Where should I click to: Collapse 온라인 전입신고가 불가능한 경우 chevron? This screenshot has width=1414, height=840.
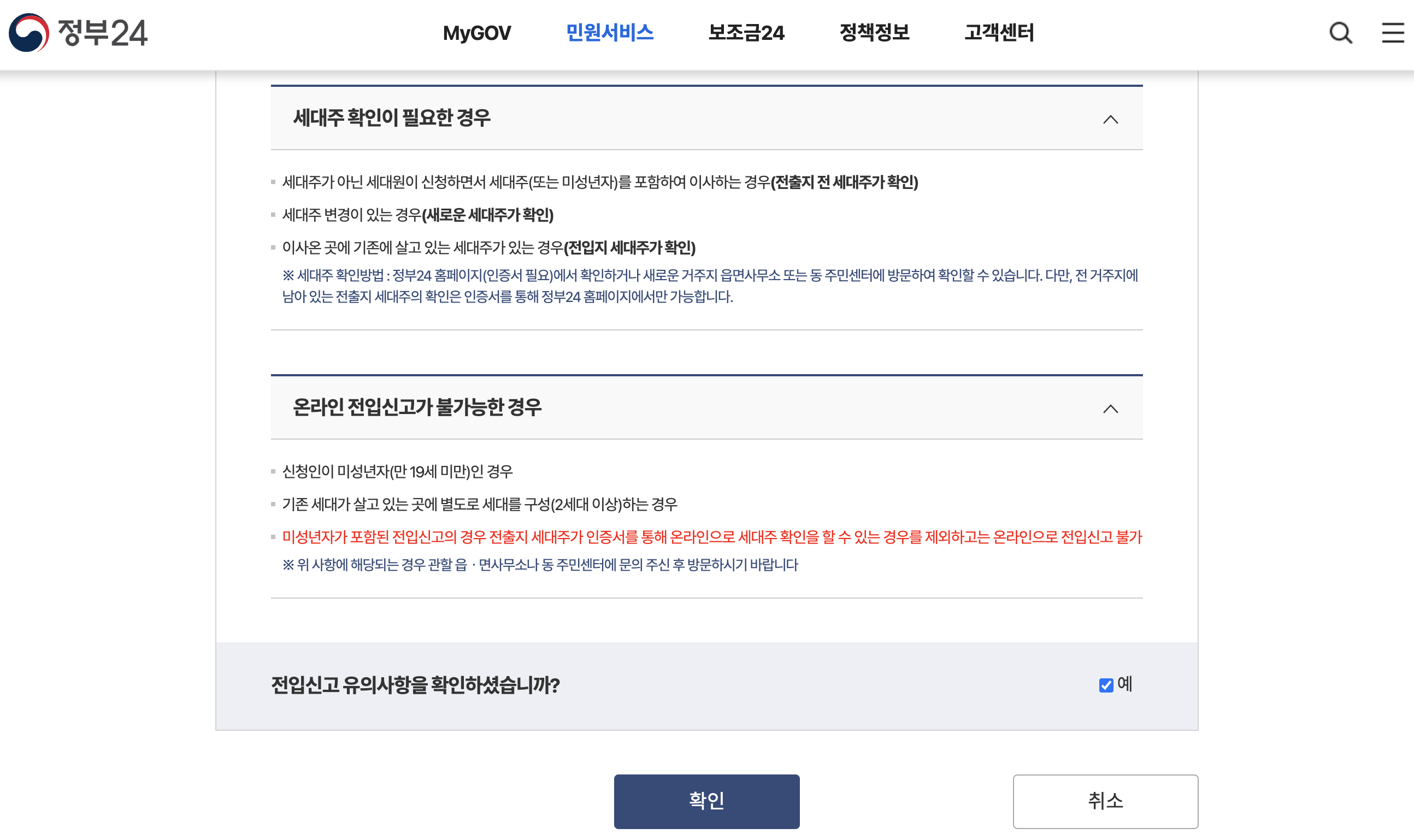[x=1110, y=409]
